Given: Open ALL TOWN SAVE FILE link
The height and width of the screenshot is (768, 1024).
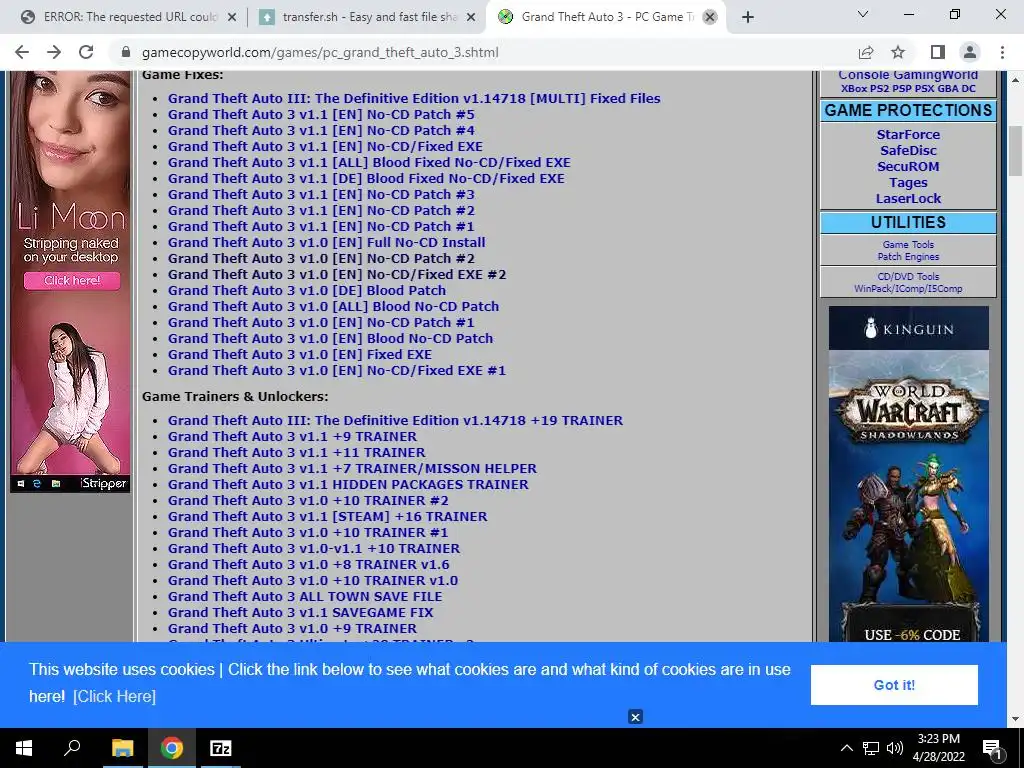Looking at the screenshot, I should tap(305, 597).
